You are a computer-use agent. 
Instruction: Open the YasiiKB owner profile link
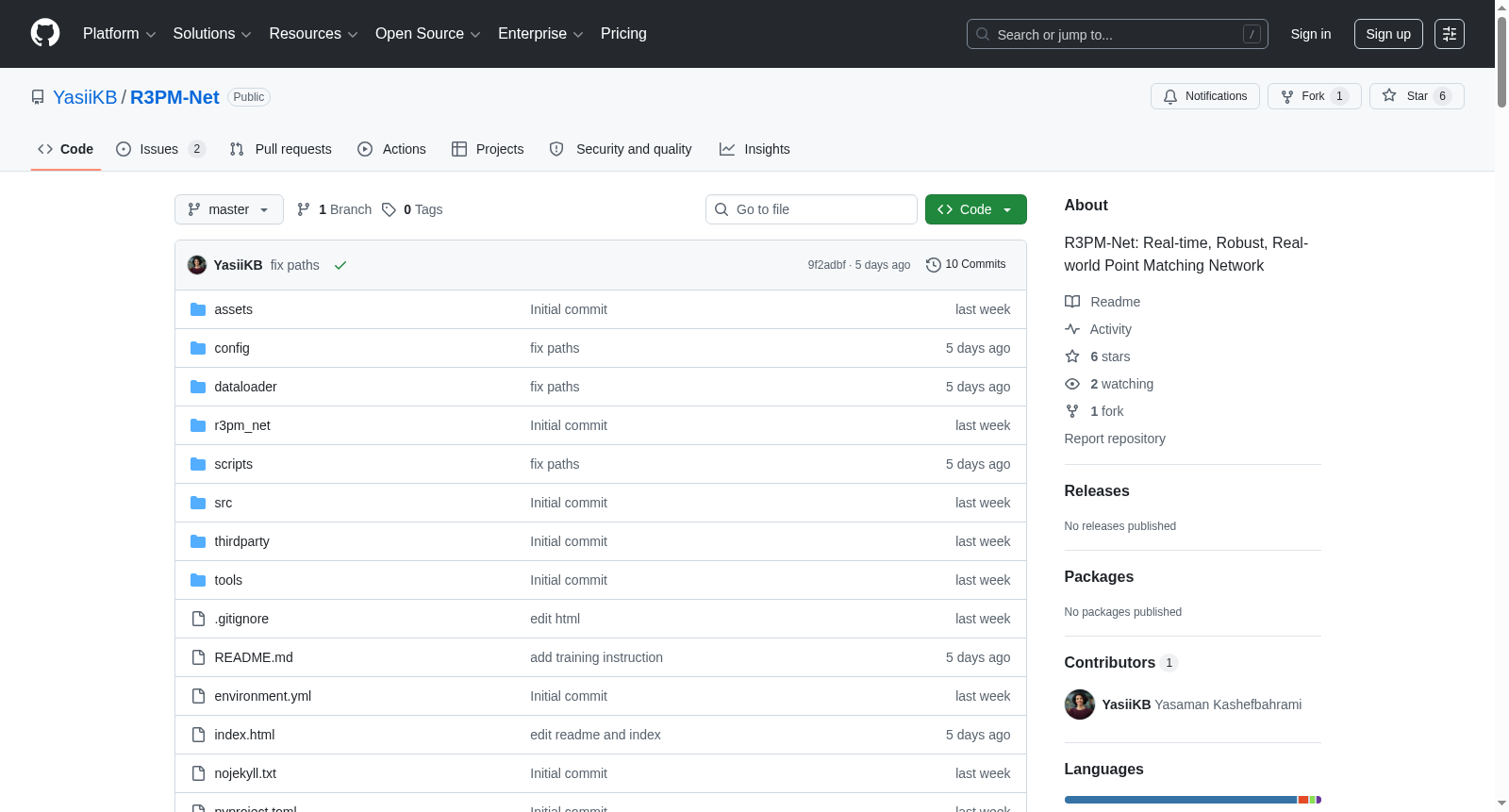tap(85, 97)
